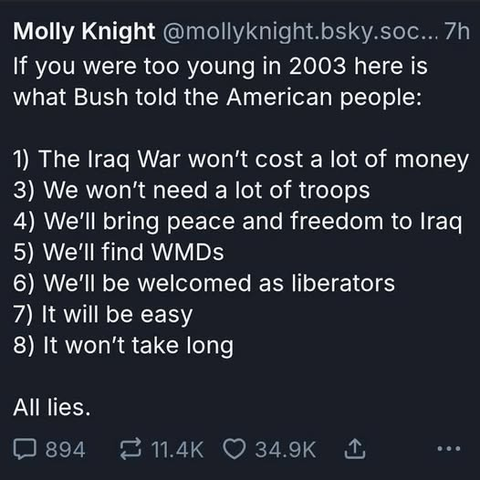Image resolution: width=480 pixels, height=480 pixels.
Task: Click the repost arrows icon
Action: (130, 449)
